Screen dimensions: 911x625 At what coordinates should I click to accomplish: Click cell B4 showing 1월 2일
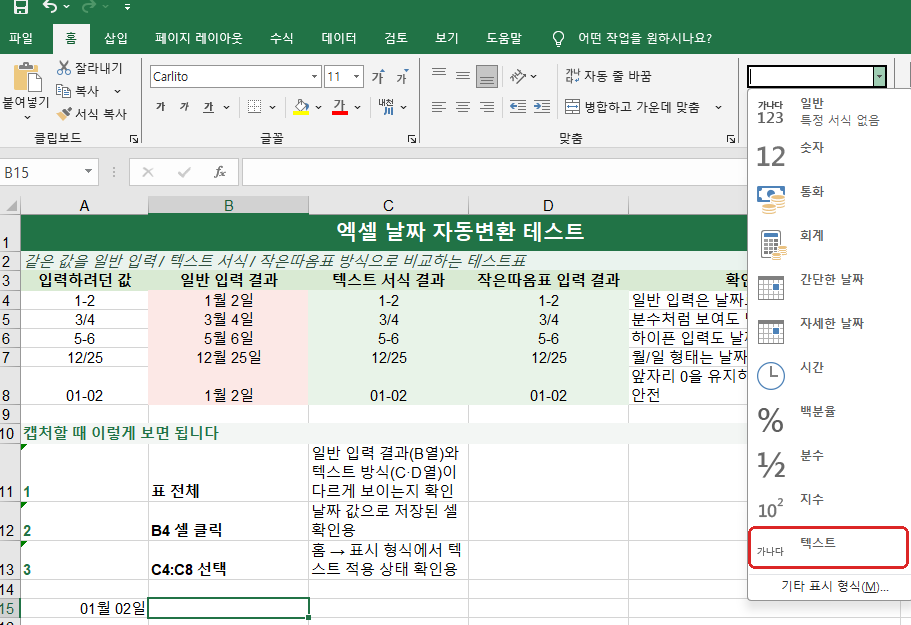pos(228,300)
